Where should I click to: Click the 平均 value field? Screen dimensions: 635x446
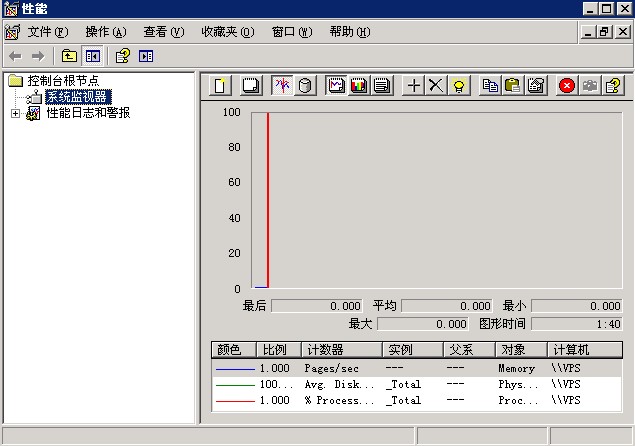click(x=447, y=306)
